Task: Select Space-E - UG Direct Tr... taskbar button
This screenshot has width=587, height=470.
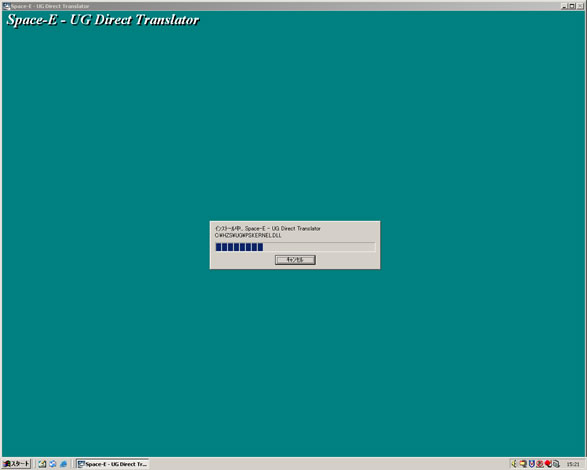Action: click(x=113, y=464)
